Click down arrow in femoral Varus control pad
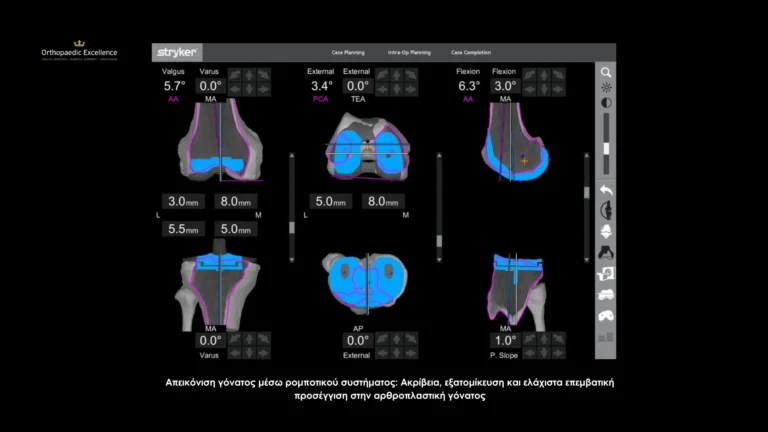Screen dimensions: 768x432 [x=249, y=89]
